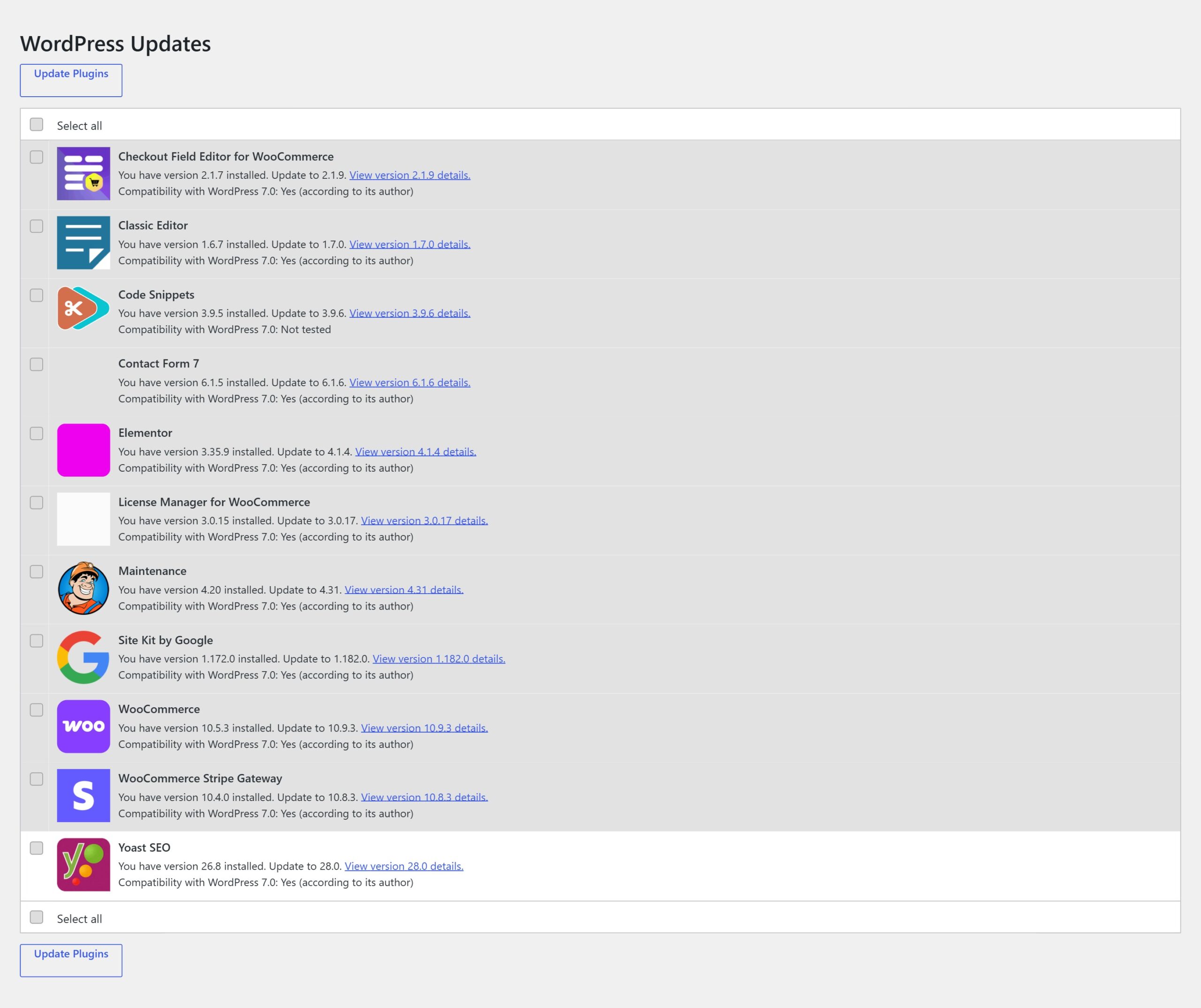
Task: Check the Elementor plugin checkbox
Action: pyautogui.click(x=37, y=434)
